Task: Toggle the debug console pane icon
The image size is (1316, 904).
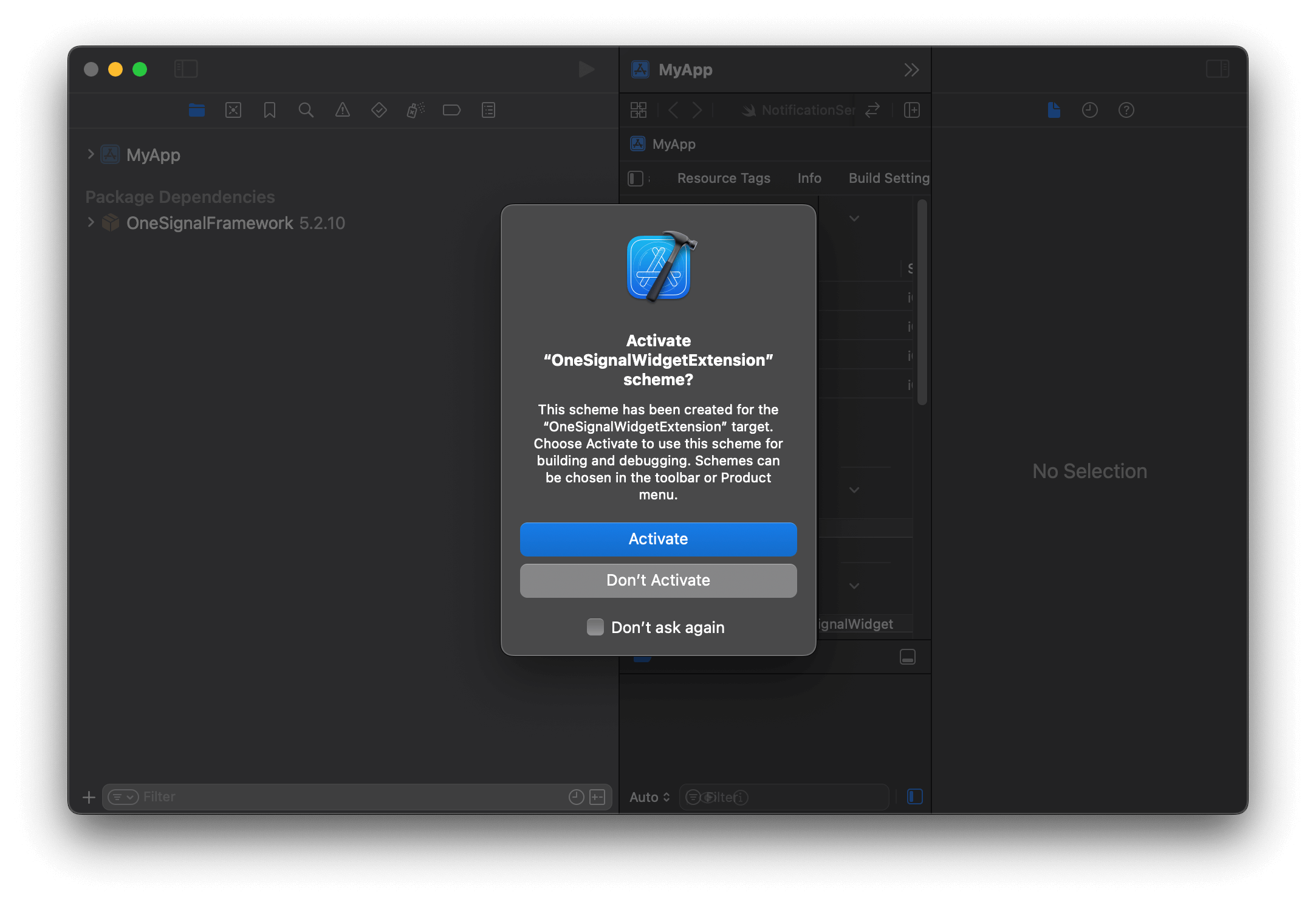Action: pyautogui.click(x=915, y=796)
